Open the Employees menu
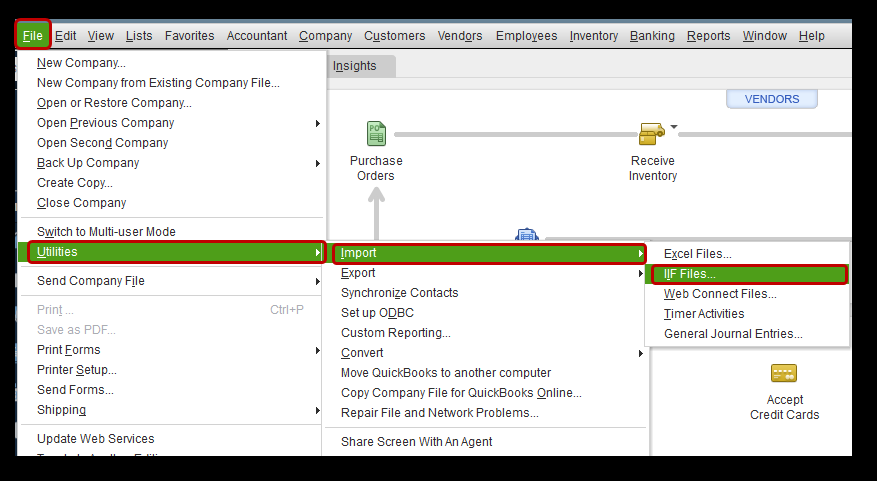877x481 pixels. [x=526, y=36]
